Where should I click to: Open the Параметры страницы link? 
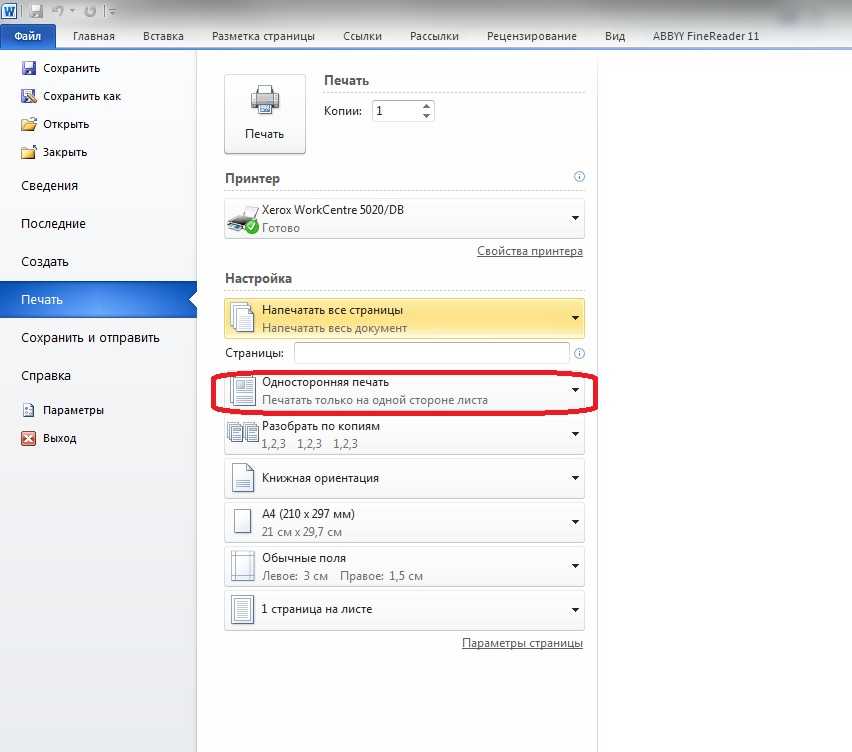tap(522, 643)
